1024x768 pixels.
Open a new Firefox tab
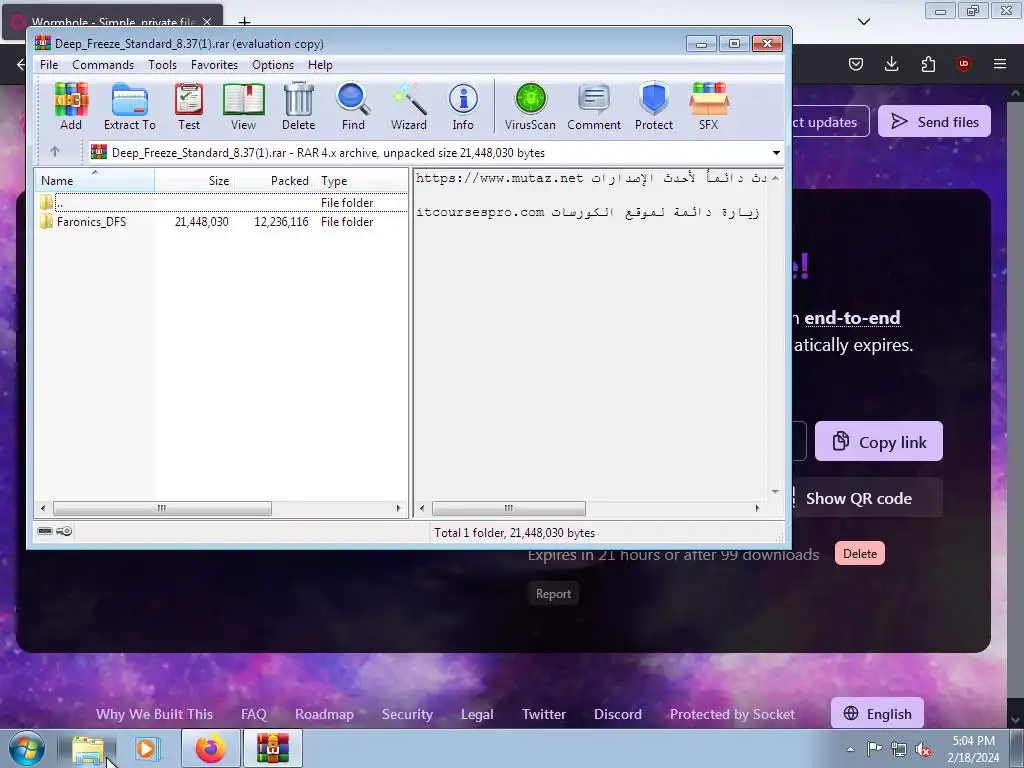point(244,22)
